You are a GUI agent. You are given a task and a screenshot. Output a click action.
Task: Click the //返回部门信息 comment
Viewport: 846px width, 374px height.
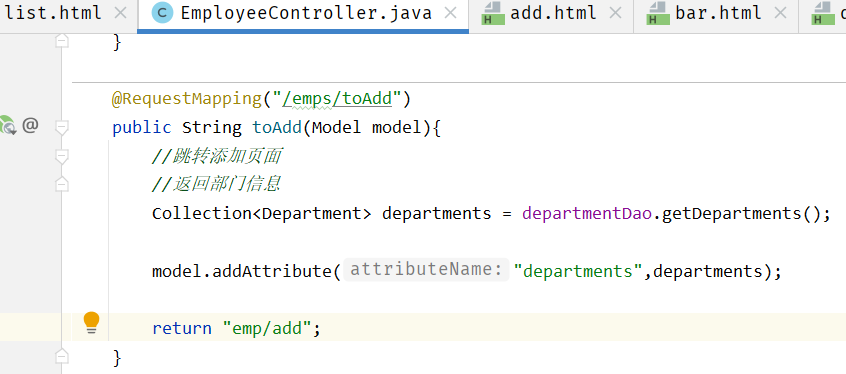pyautogui.click(x=216, y=185)
